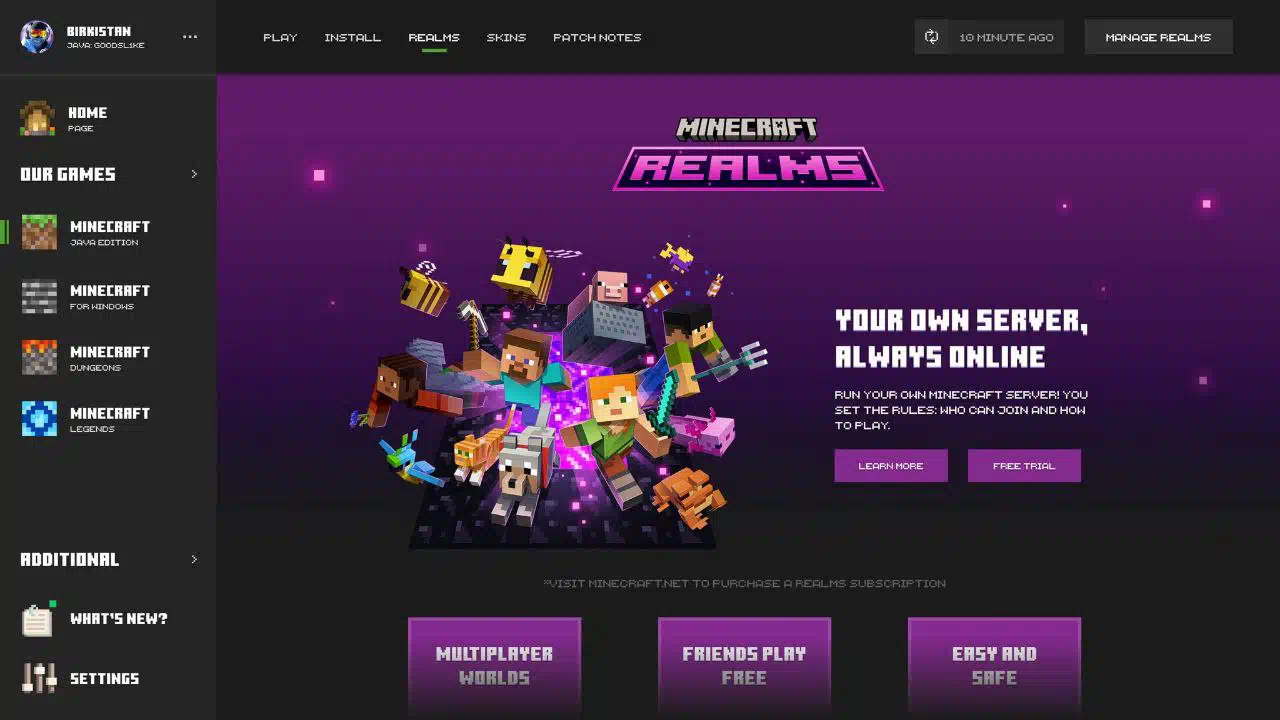Open the What's New notepad icon
This screenshot has height=720, width=1280.
(x=38, y=619)
